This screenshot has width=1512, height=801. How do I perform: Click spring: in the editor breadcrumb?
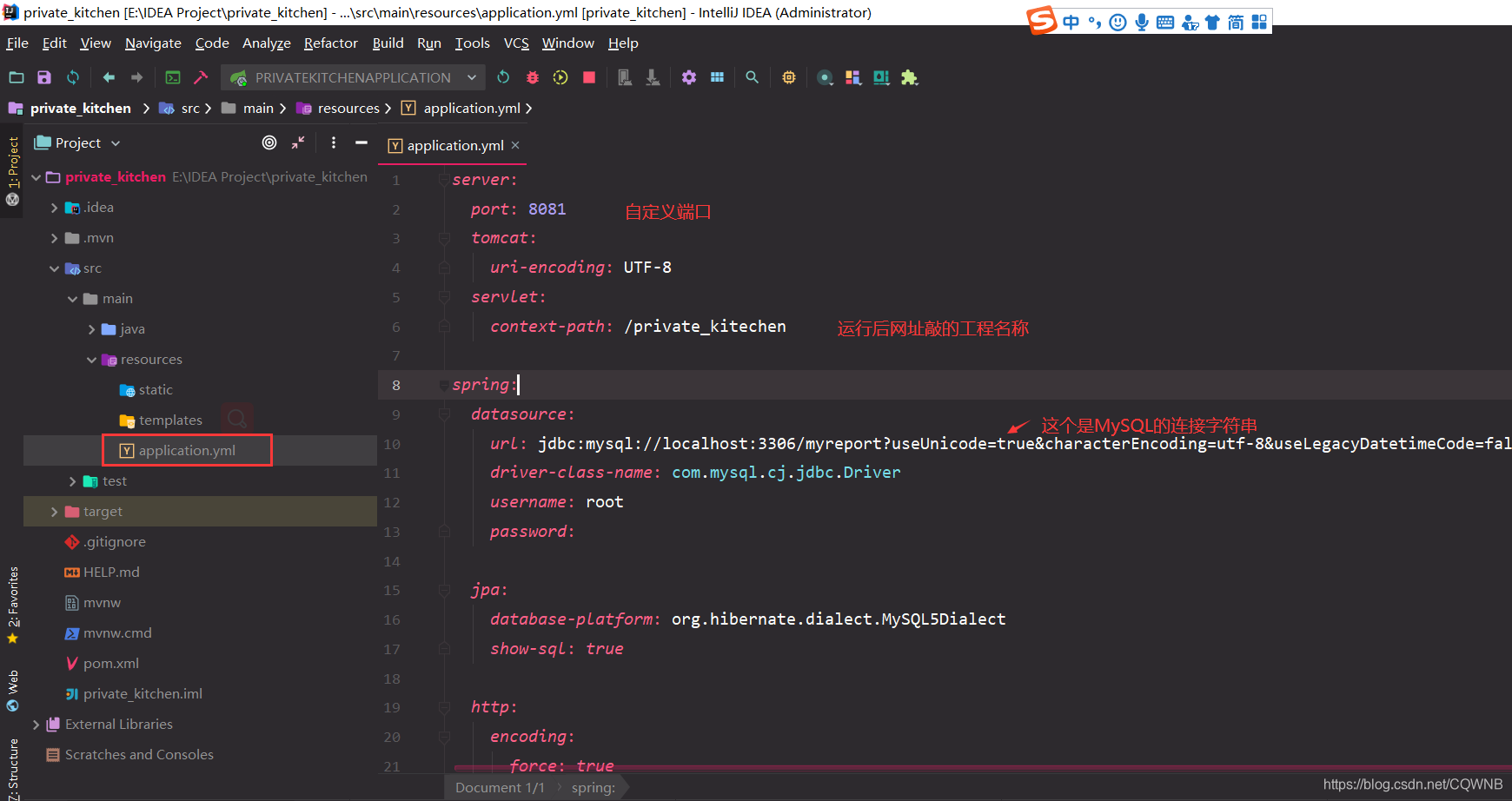pos(594,788)
